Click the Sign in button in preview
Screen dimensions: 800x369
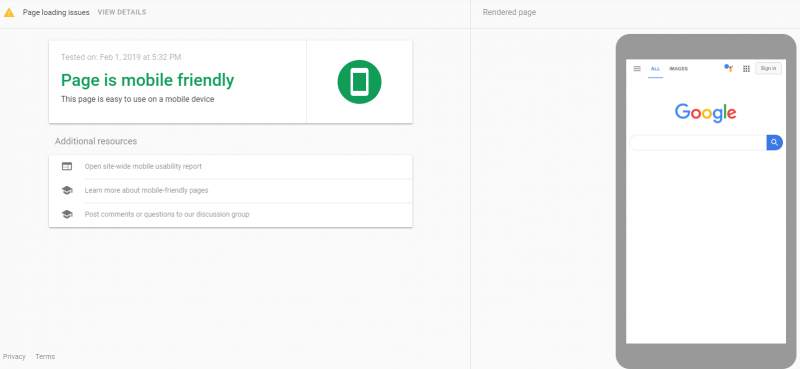(768, 68)
